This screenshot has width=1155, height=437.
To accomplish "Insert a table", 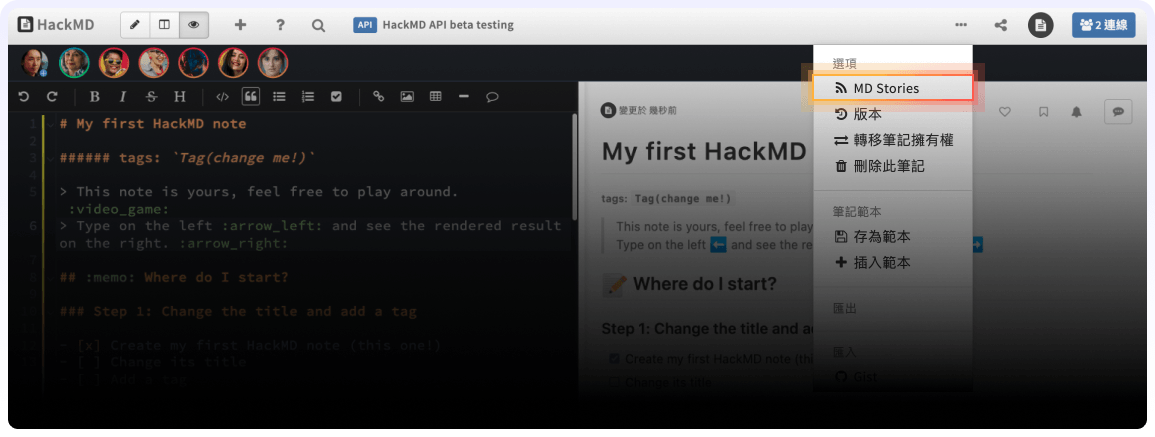I will coord(435,96).
